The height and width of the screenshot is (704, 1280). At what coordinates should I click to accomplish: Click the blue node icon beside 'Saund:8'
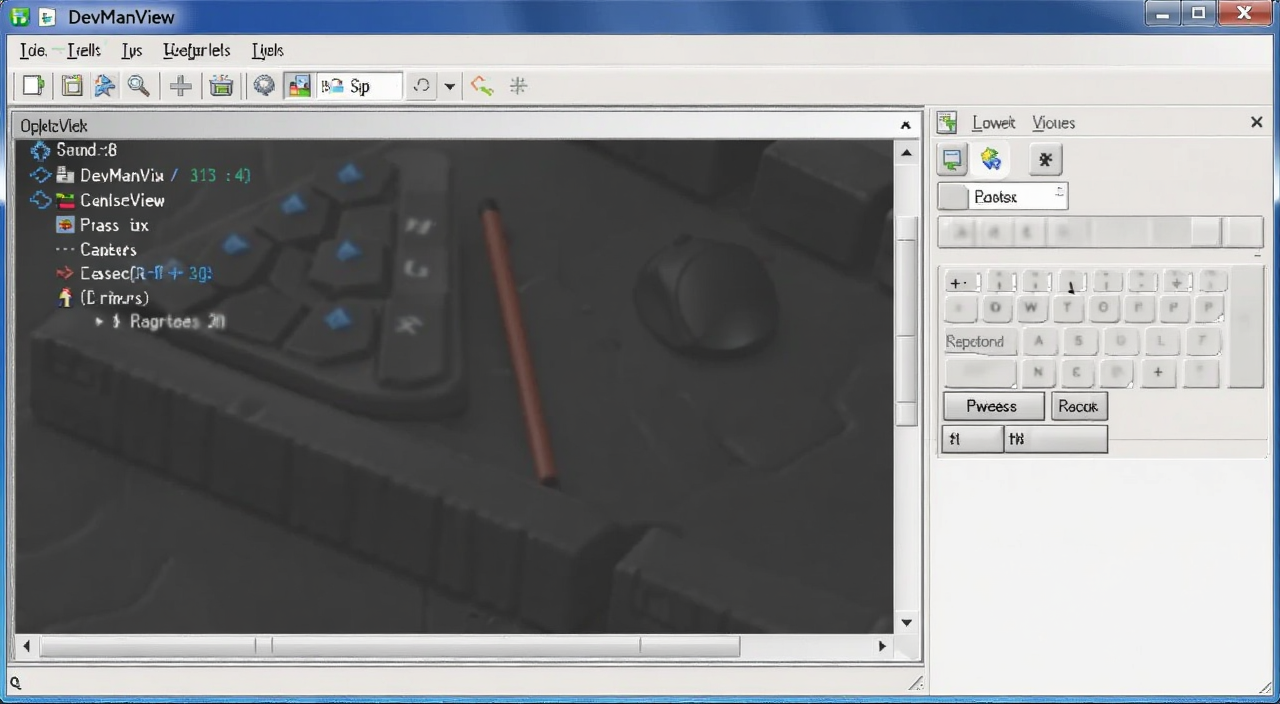(40, 150)
